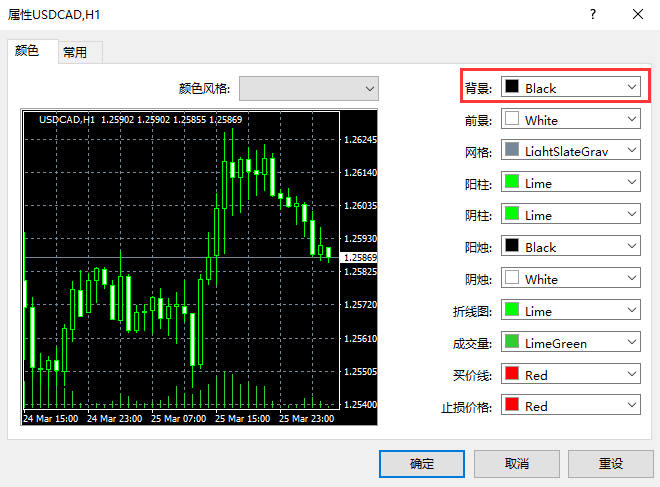
Task: Expand the 颜色风格 color scheme dropdown
Action: click(x=309, y=89)
